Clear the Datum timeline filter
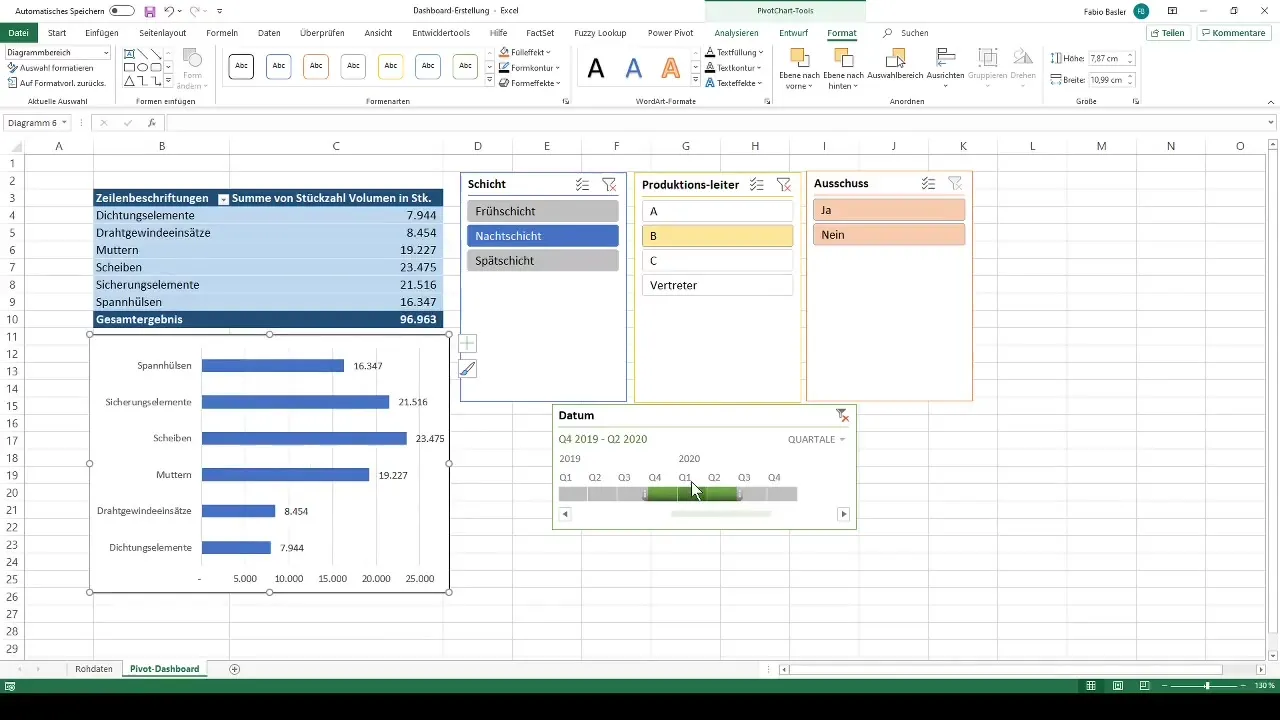The image size is (1280, 720). tap(842, 415)
